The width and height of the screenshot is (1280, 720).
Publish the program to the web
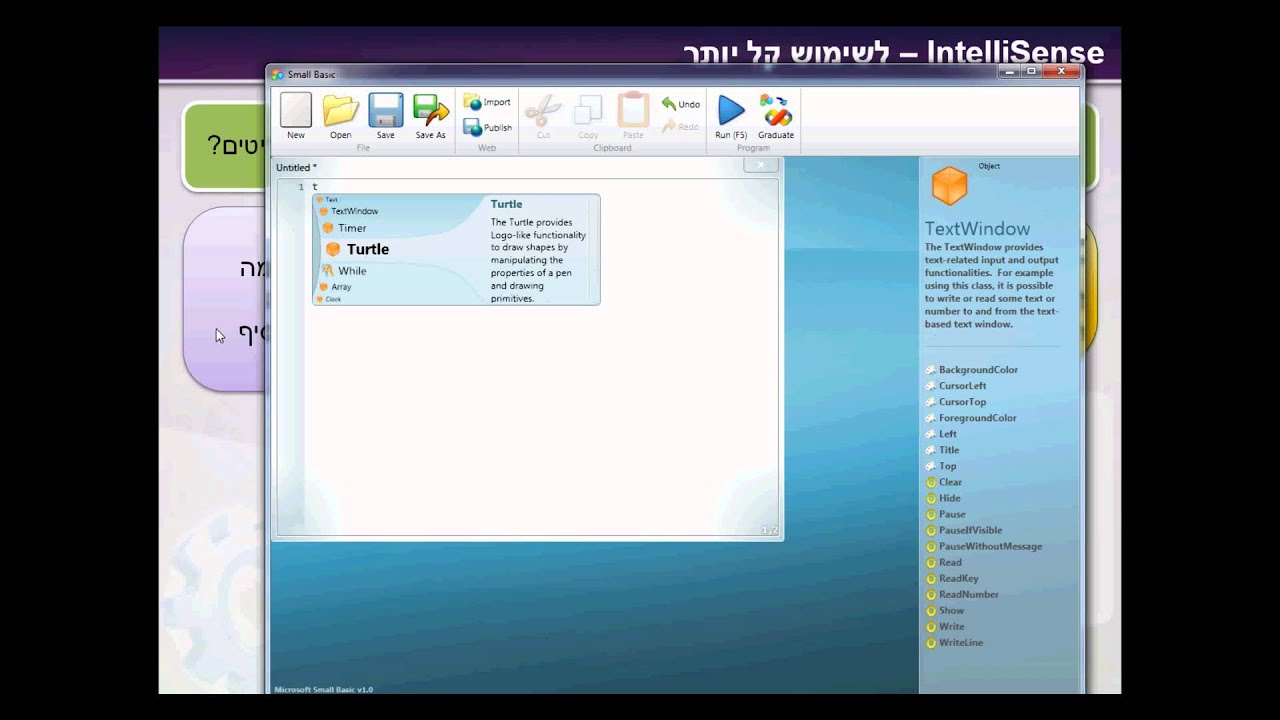488,128
